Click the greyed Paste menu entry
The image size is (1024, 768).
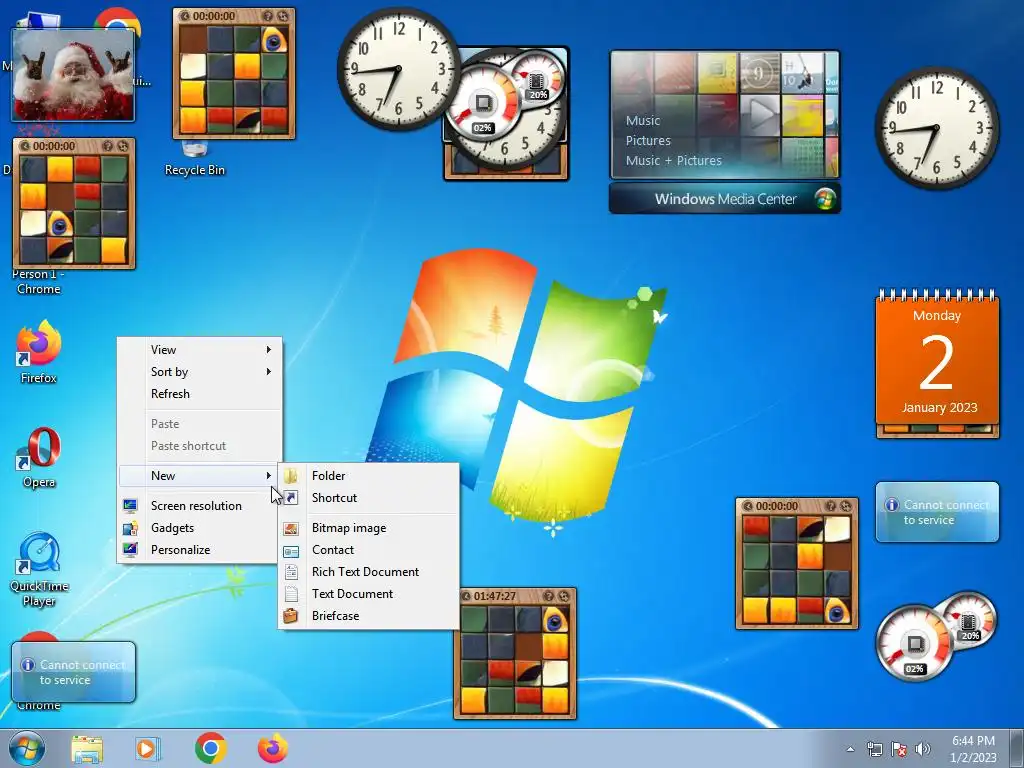pos(200,423)
